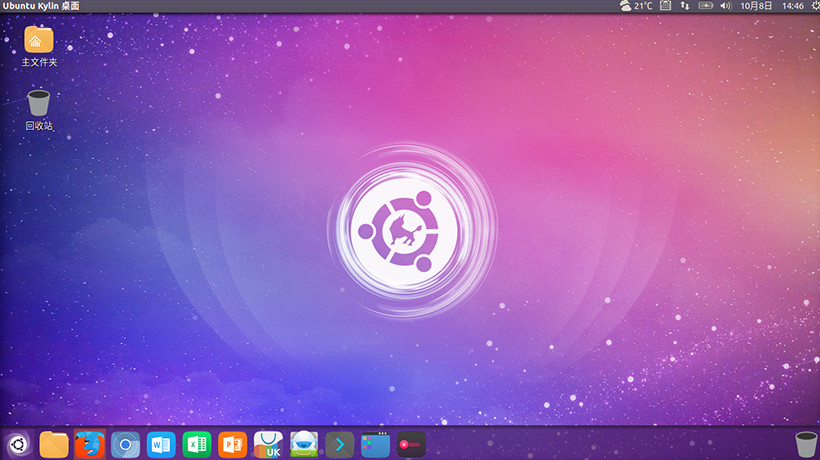Open the multicolor tile window app in the dock
The image size is (820, 460).
pos(376,444)
